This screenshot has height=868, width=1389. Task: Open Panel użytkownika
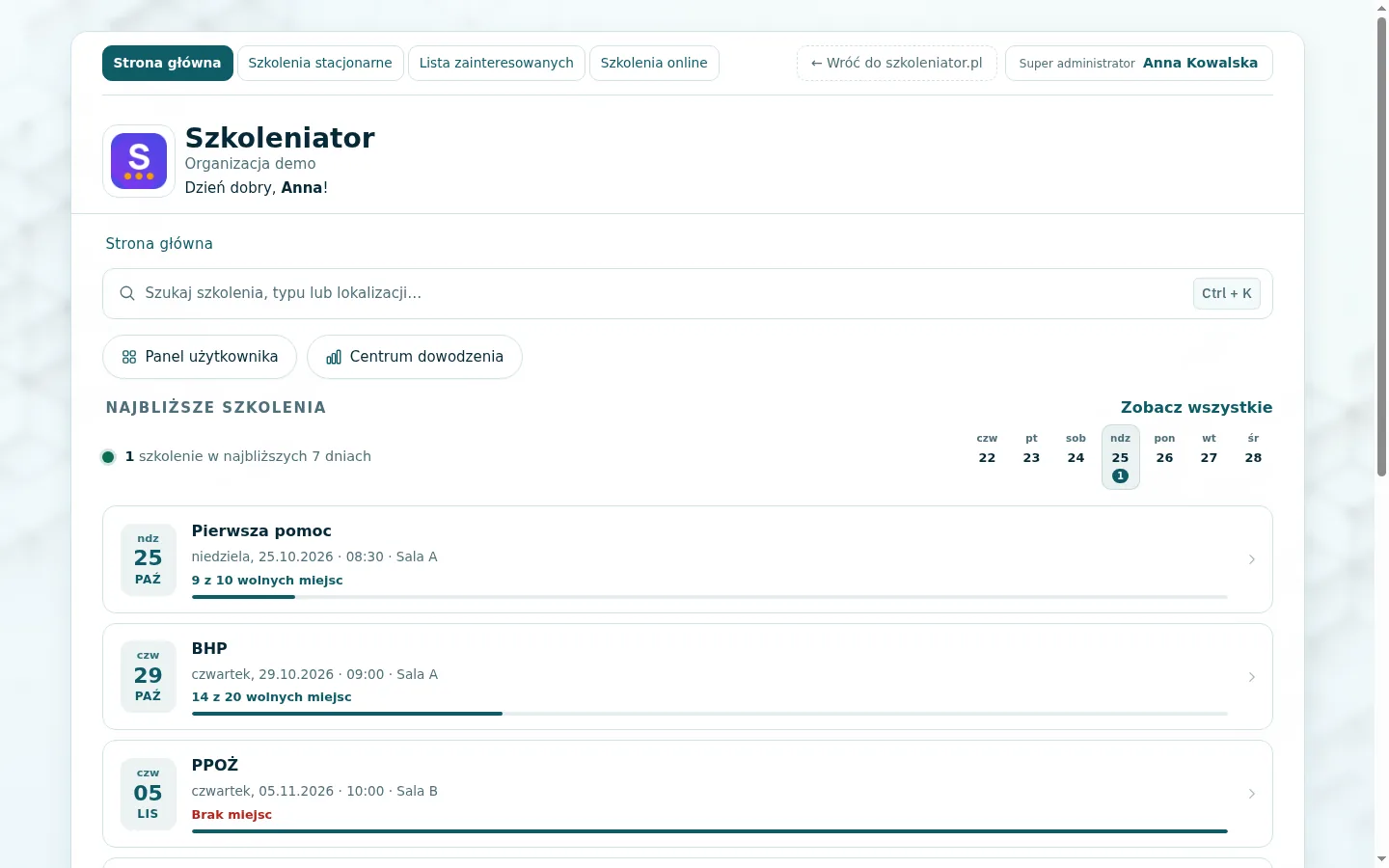click(200, 357)
